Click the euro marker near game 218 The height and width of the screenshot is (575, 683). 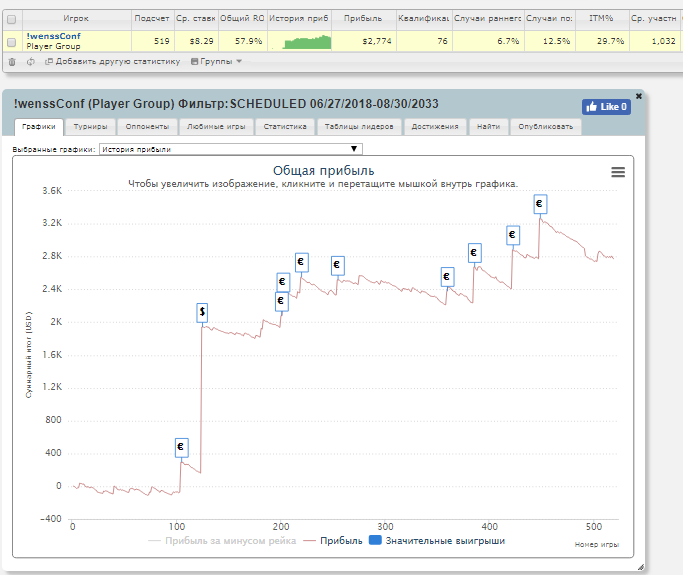coord(302,263)
